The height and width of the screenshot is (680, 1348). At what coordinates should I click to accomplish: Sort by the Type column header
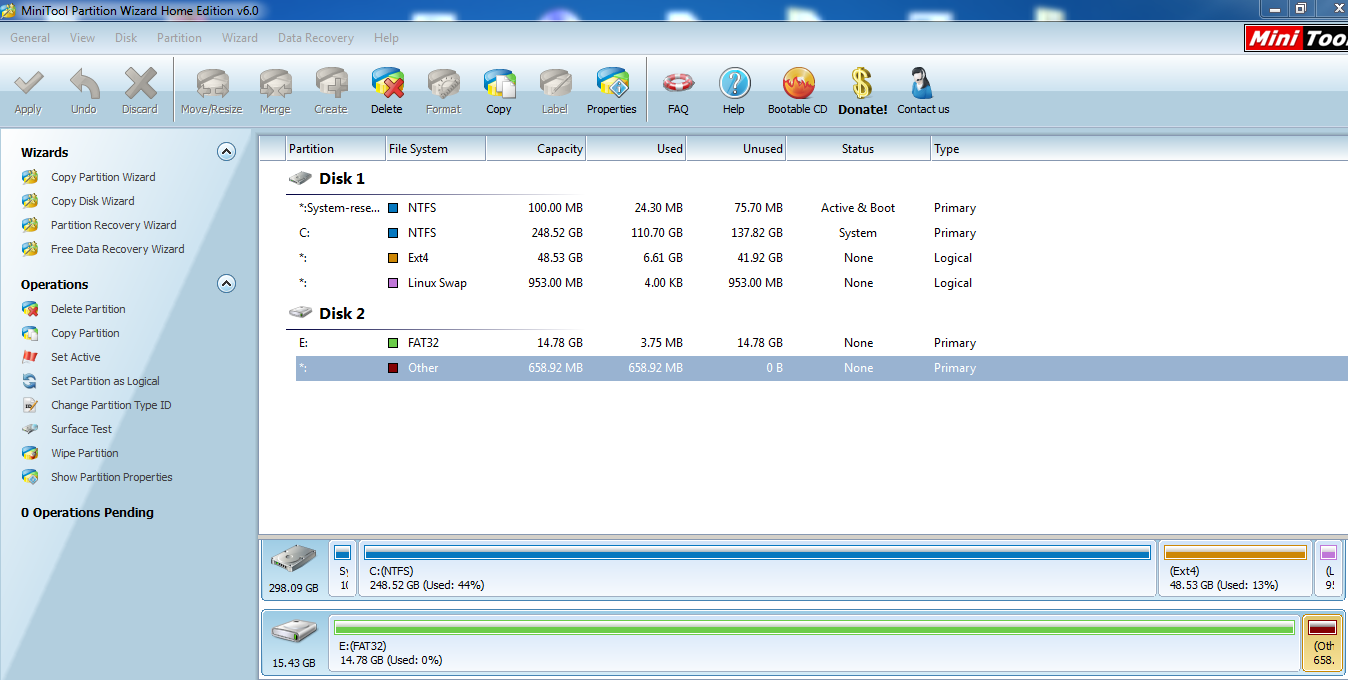pos(1139,149)
